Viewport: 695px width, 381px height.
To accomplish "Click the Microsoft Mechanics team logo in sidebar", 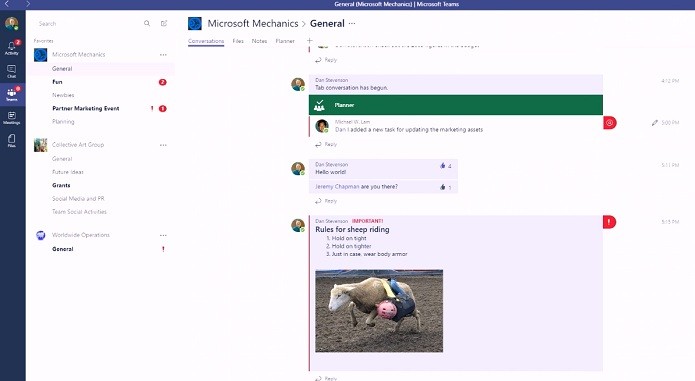I will pos(40,55).
